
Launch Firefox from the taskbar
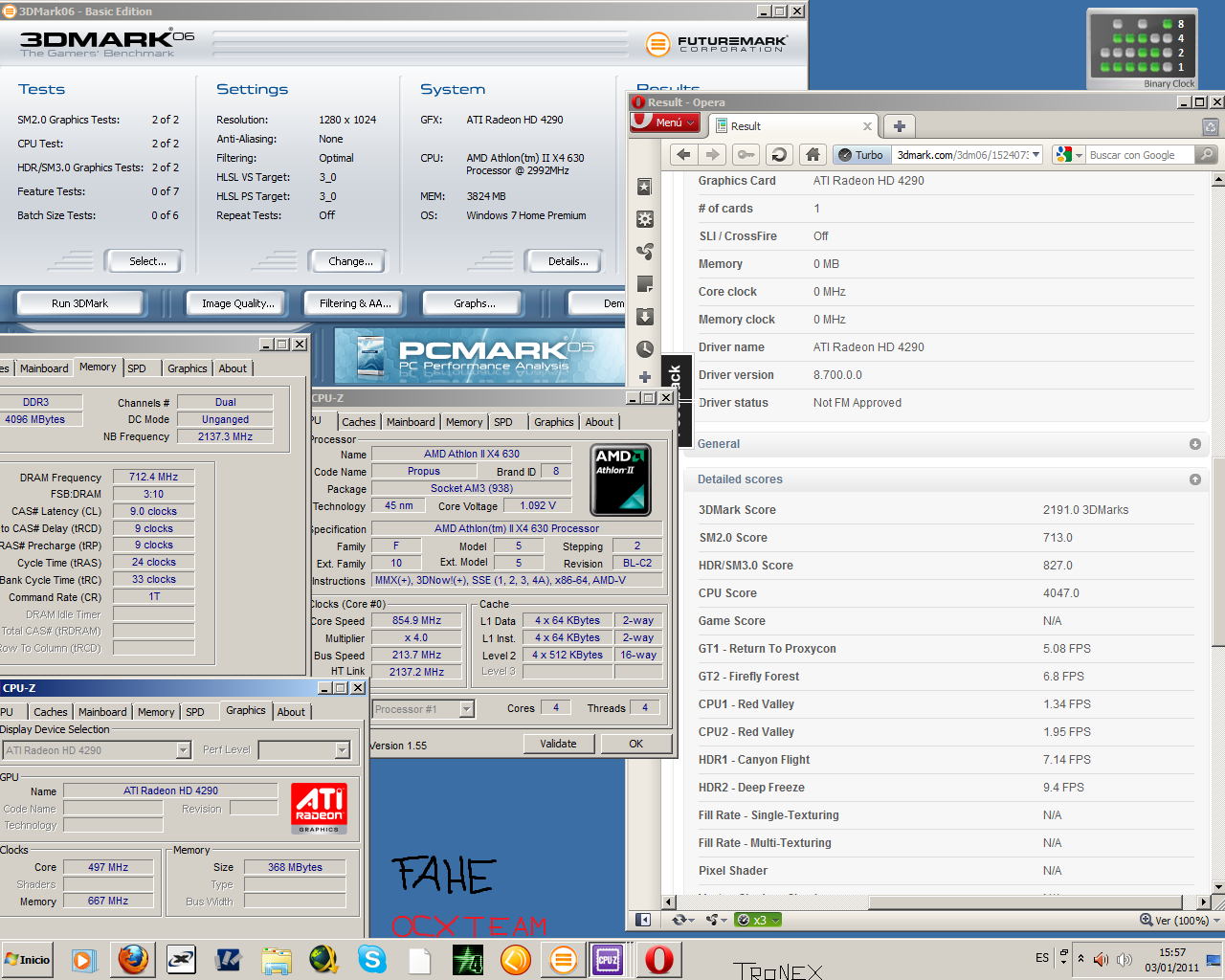[133, 959]
